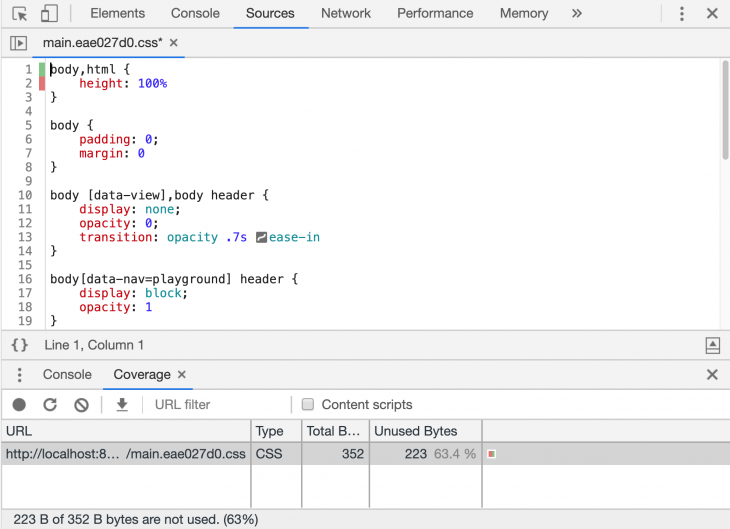Start recording coverage with the record button
730x529 pixels.
pos(19,405)
